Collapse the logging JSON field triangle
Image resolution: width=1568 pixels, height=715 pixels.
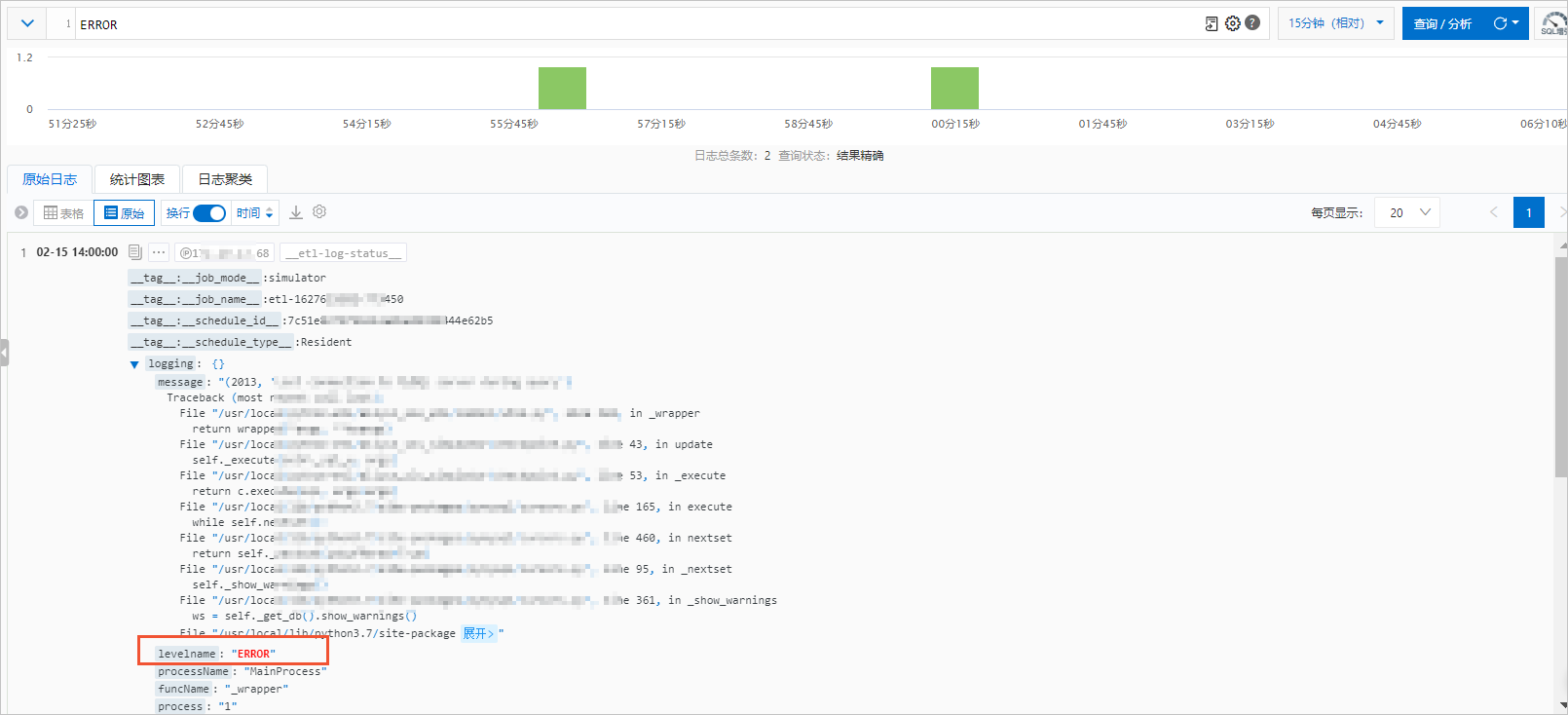[134, 364]
